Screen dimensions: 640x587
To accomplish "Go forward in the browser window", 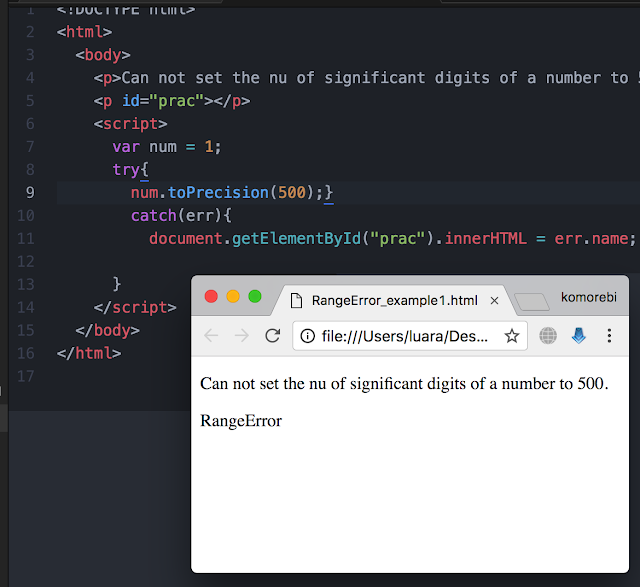I will [x=242, y=336].
